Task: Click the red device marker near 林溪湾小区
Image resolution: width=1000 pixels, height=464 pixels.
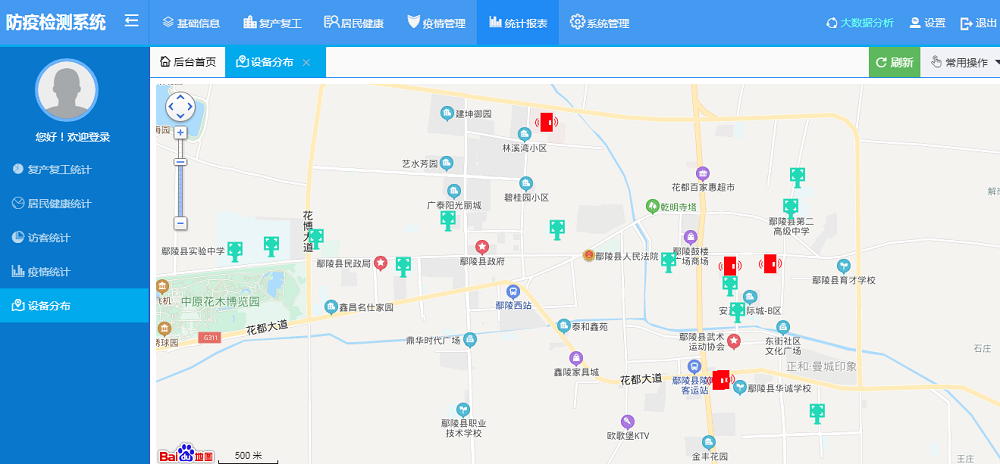Action: [546, 122]
